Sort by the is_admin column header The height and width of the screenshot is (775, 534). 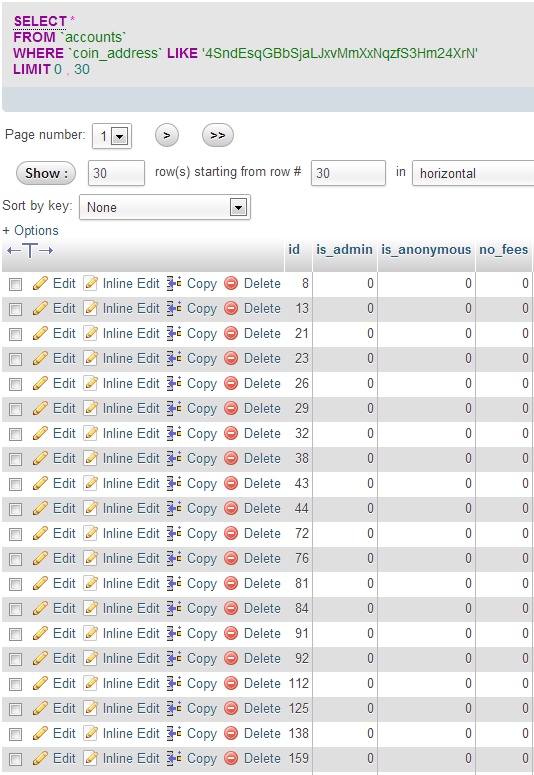click(x=344, y=250)
